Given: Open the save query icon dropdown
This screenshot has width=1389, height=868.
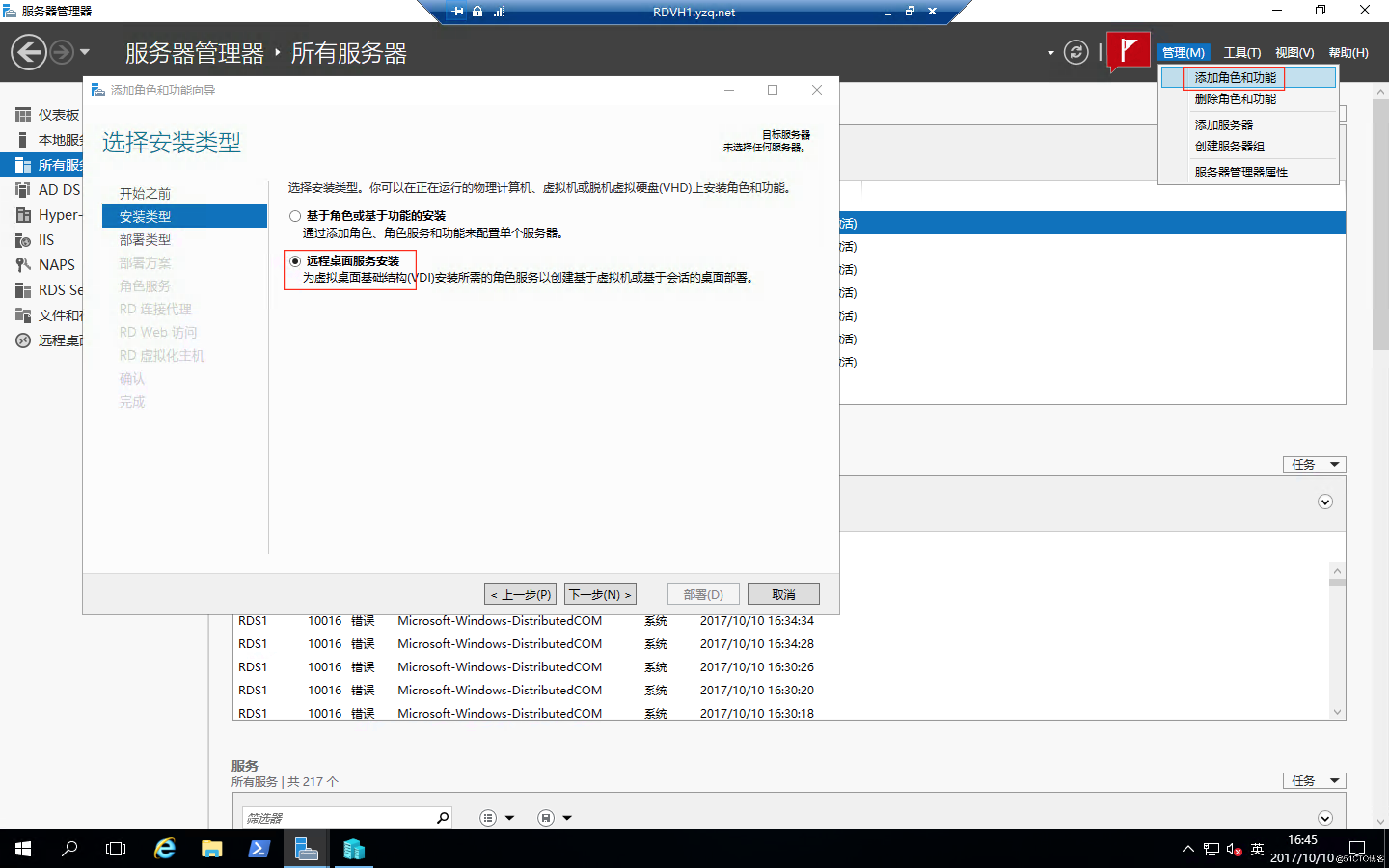Looking at the screenshot, I should [x=554, y=817].
